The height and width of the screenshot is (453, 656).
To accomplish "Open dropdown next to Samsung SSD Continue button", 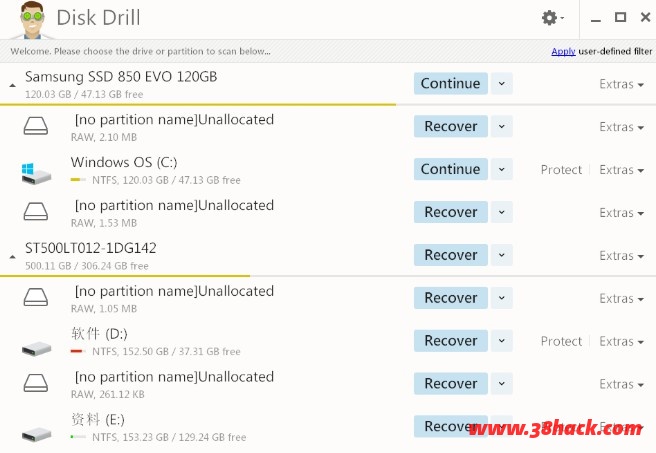I will coord(502,83).
